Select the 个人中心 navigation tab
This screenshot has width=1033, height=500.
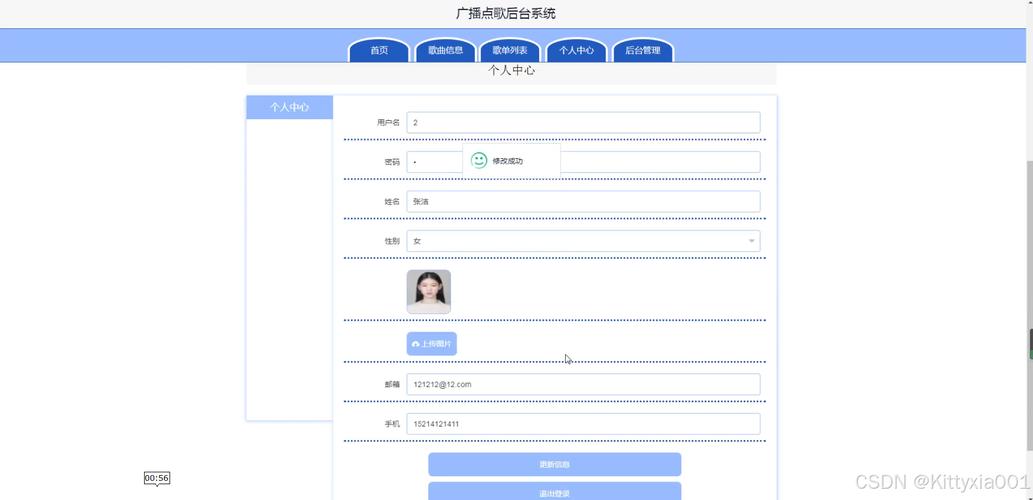tap(576, 50)
